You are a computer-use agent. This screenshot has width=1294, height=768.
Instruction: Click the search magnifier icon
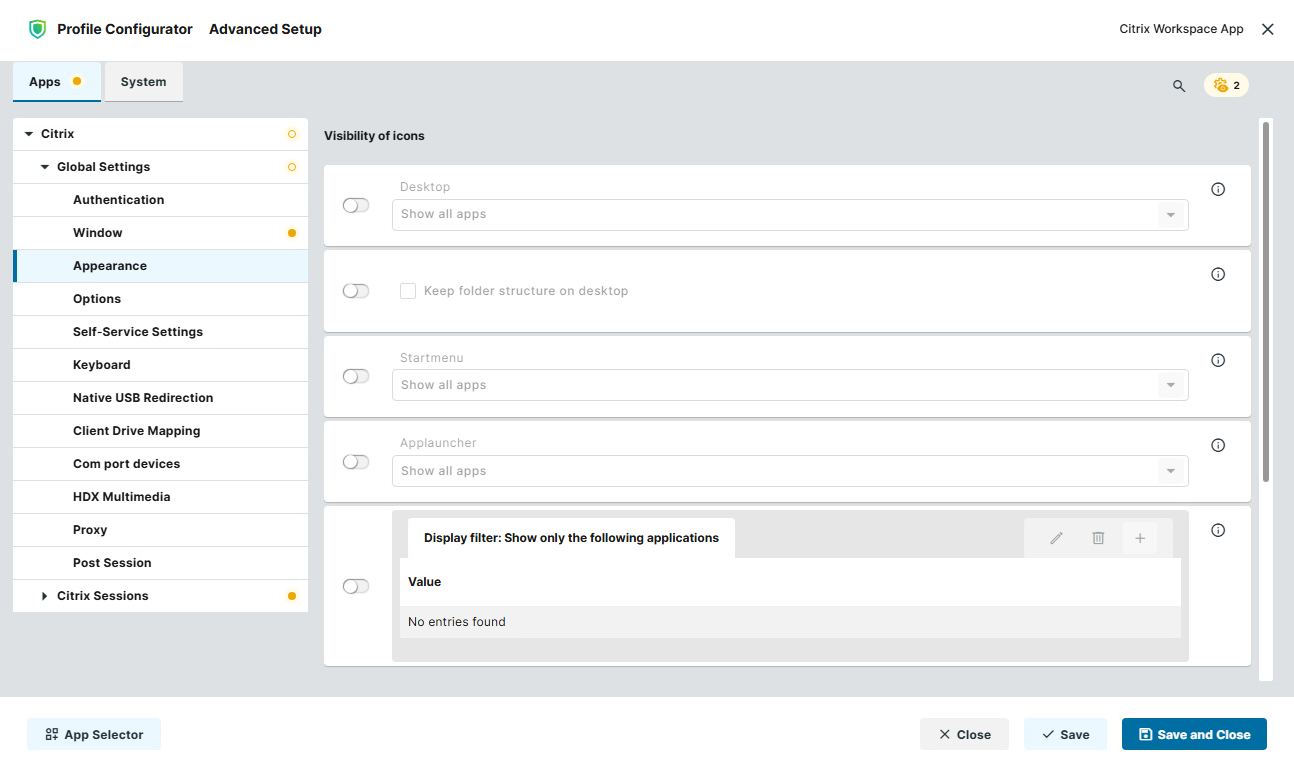tap(1179, 86)
